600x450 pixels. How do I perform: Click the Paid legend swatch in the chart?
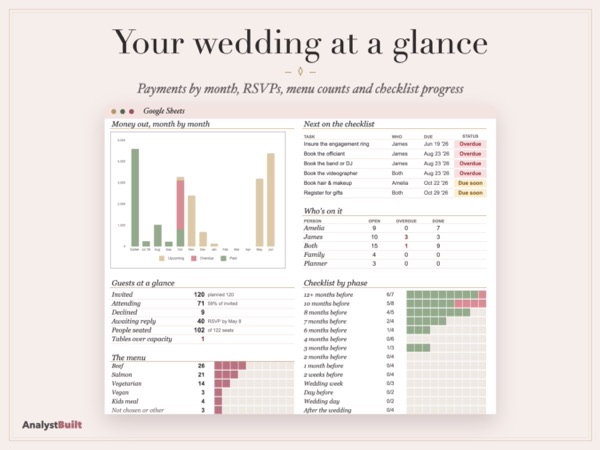[223, 258]
